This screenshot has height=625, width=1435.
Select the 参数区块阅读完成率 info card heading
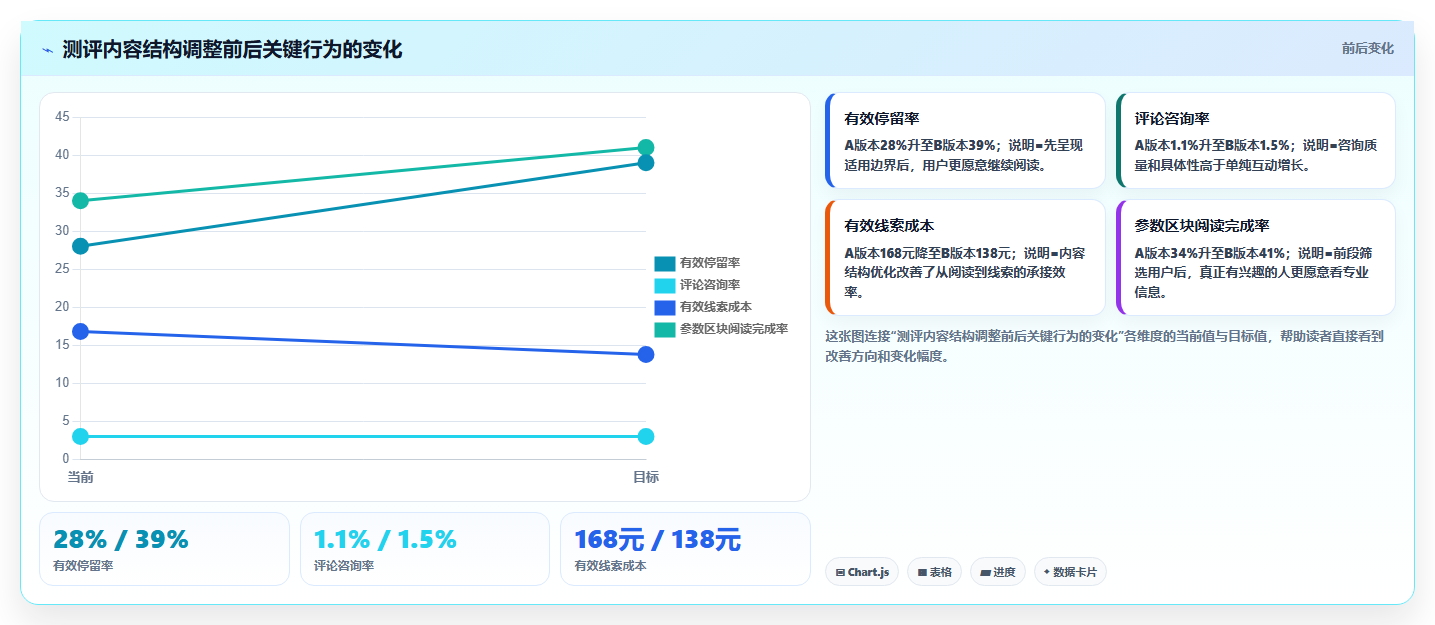(x=1202, y=226)
